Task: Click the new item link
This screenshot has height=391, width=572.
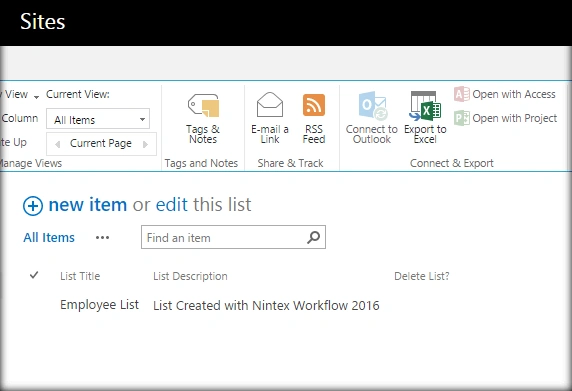Action: coord(88,204)
